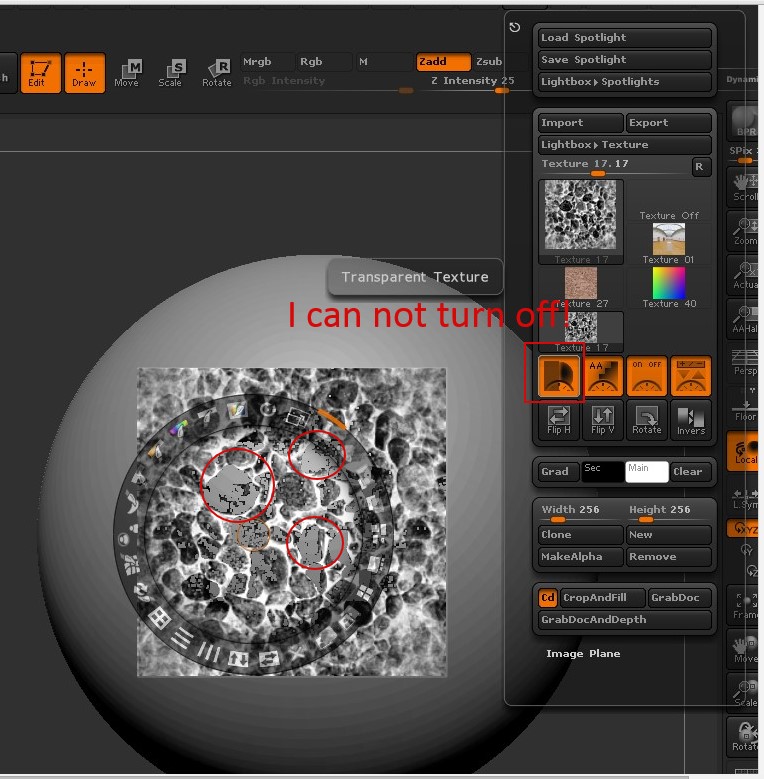The height and width of the screenshot is (779, 764).
Task: Click four-square grid icon at the dial's bottom-left
Action: pos(159,618)
